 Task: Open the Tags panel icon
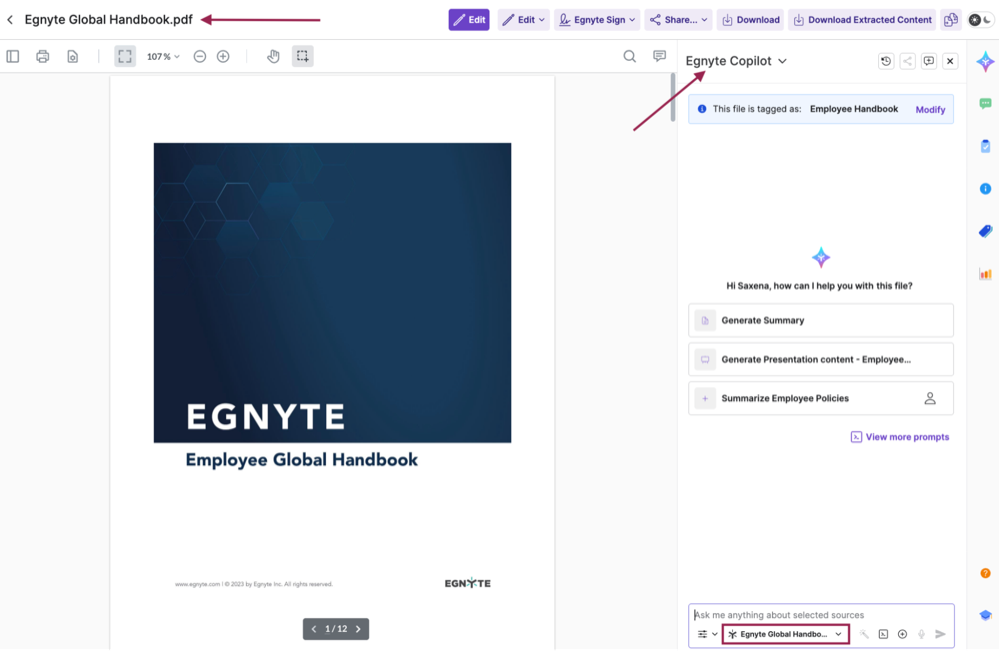coord(985,230)
